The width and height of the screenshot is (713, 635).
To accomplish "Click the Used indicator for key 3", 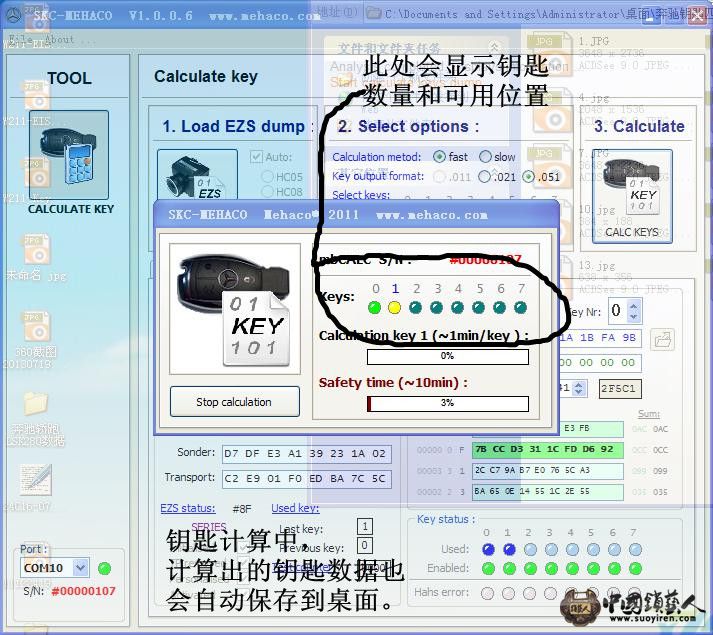I will [551, 549].
